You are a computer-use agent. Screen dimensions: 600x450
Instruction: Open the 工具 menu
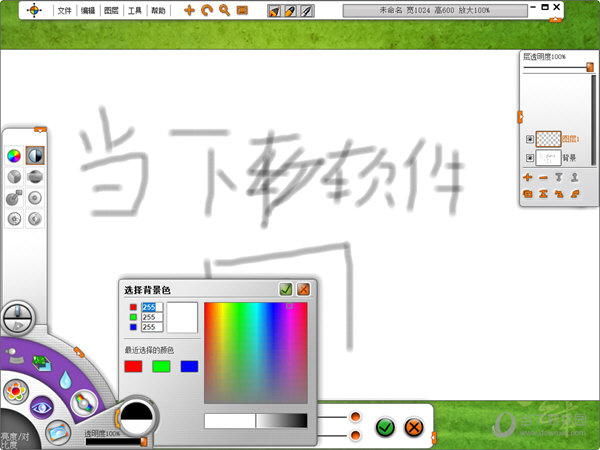point(134,10)
